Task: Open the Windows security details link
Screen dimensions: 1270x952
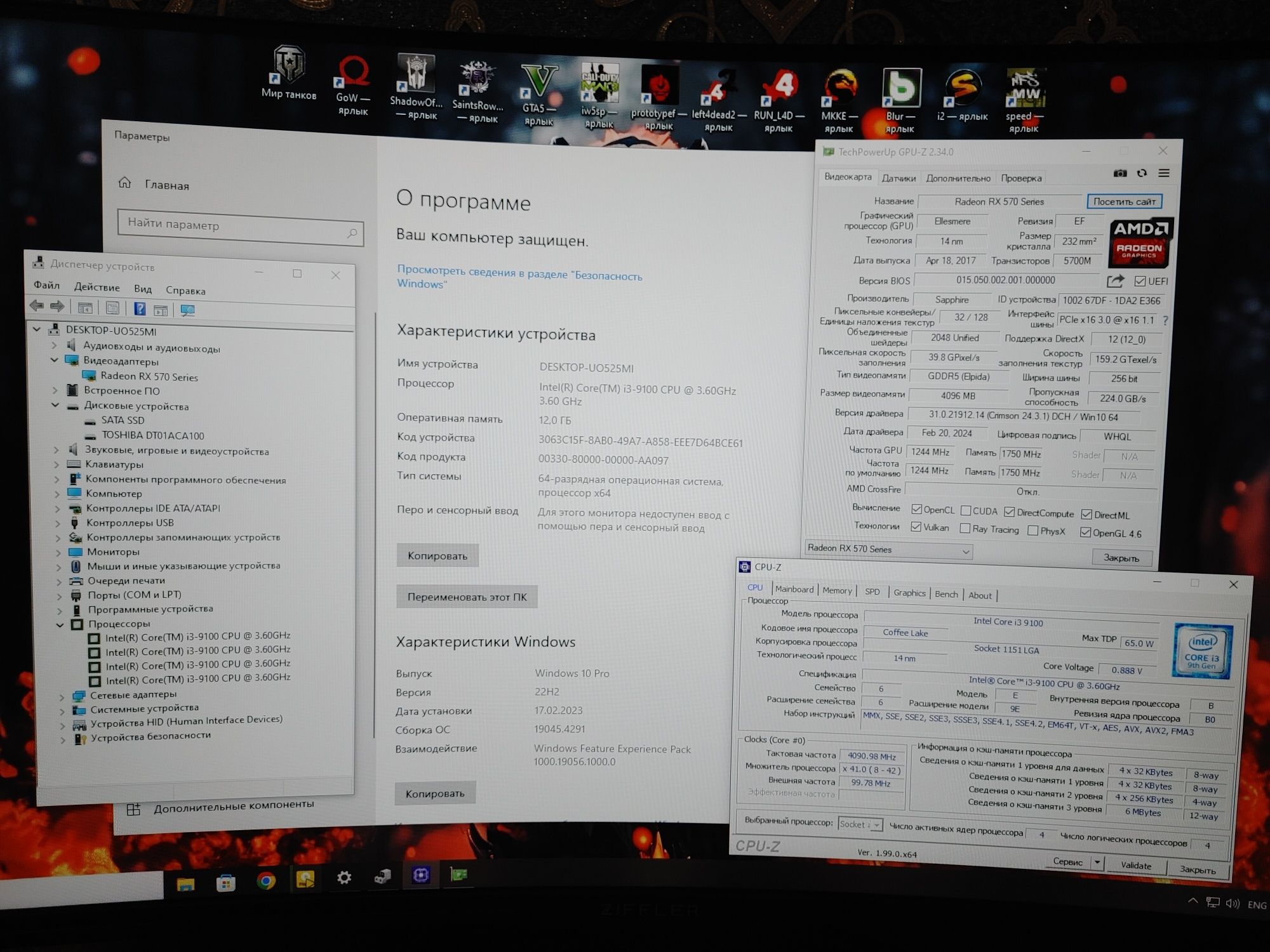Action: tap(519, 277)
